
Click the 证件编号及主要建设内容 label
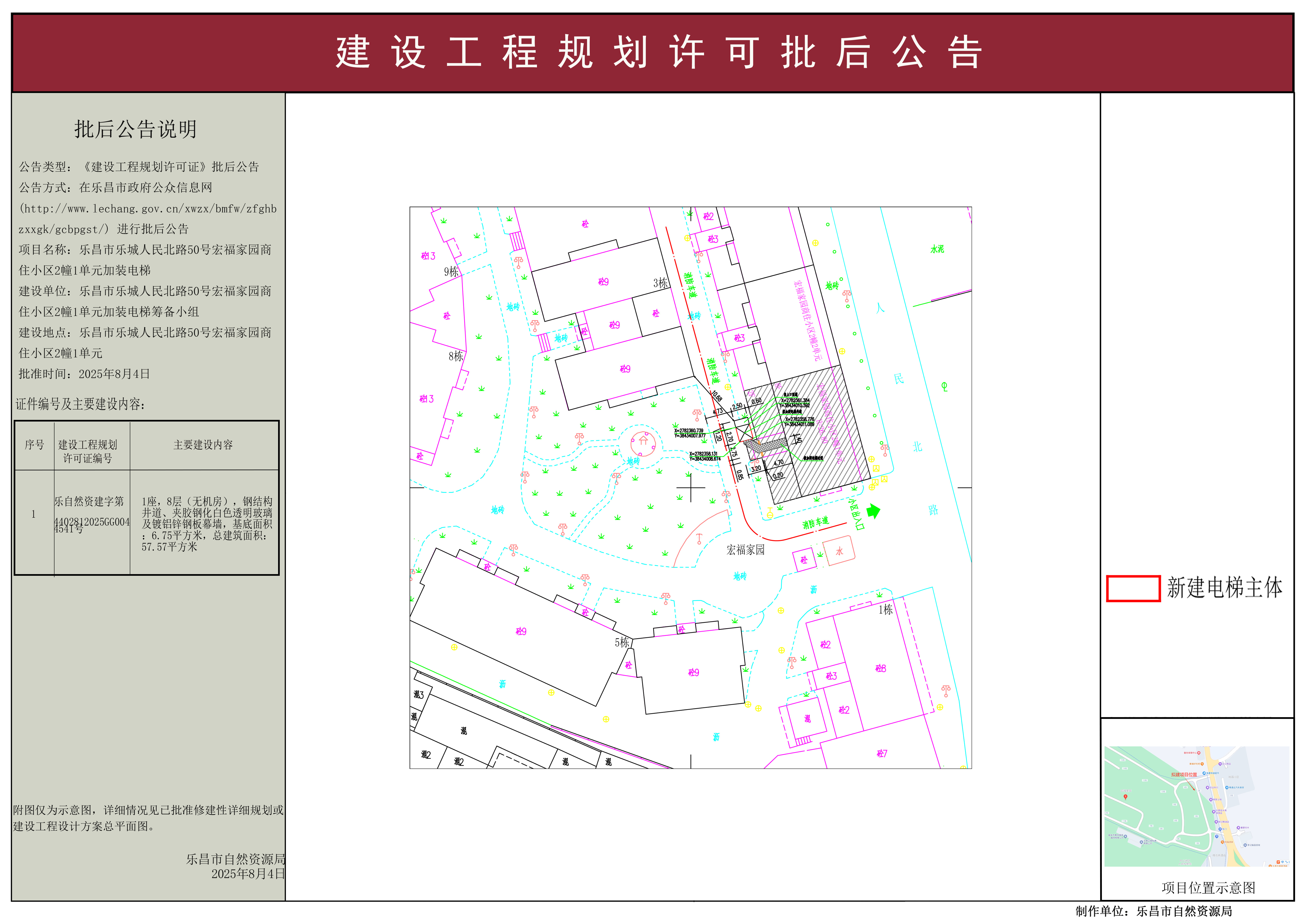tap(80, 404)
